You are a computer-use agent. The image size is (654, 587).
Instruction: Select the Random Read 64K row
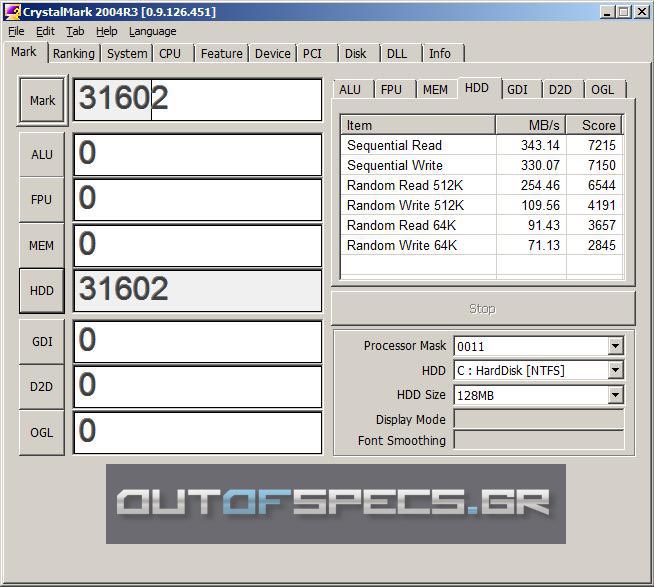click(x=482, y=225)
